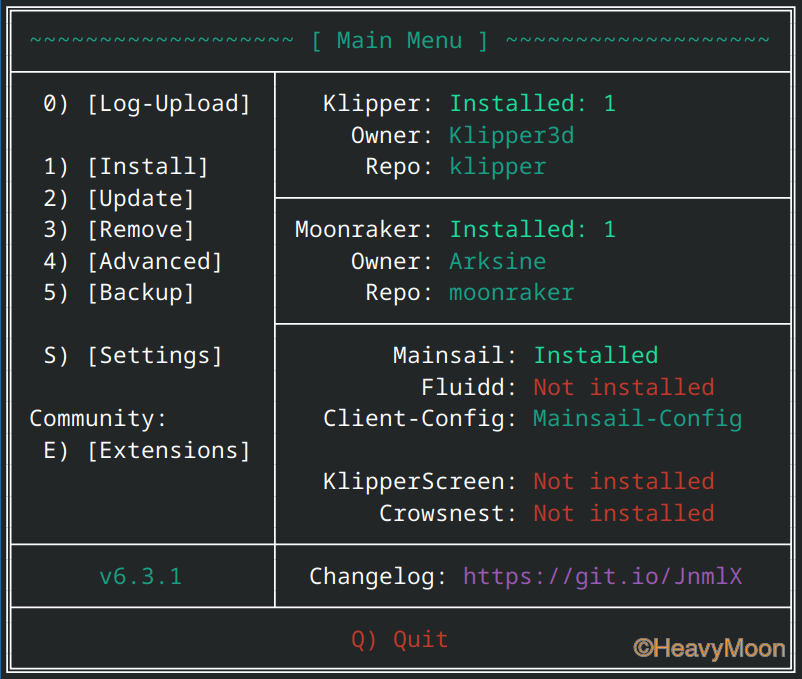Click the Fluidd Not installed status
The image size is (802, 679).
[624, 387]
